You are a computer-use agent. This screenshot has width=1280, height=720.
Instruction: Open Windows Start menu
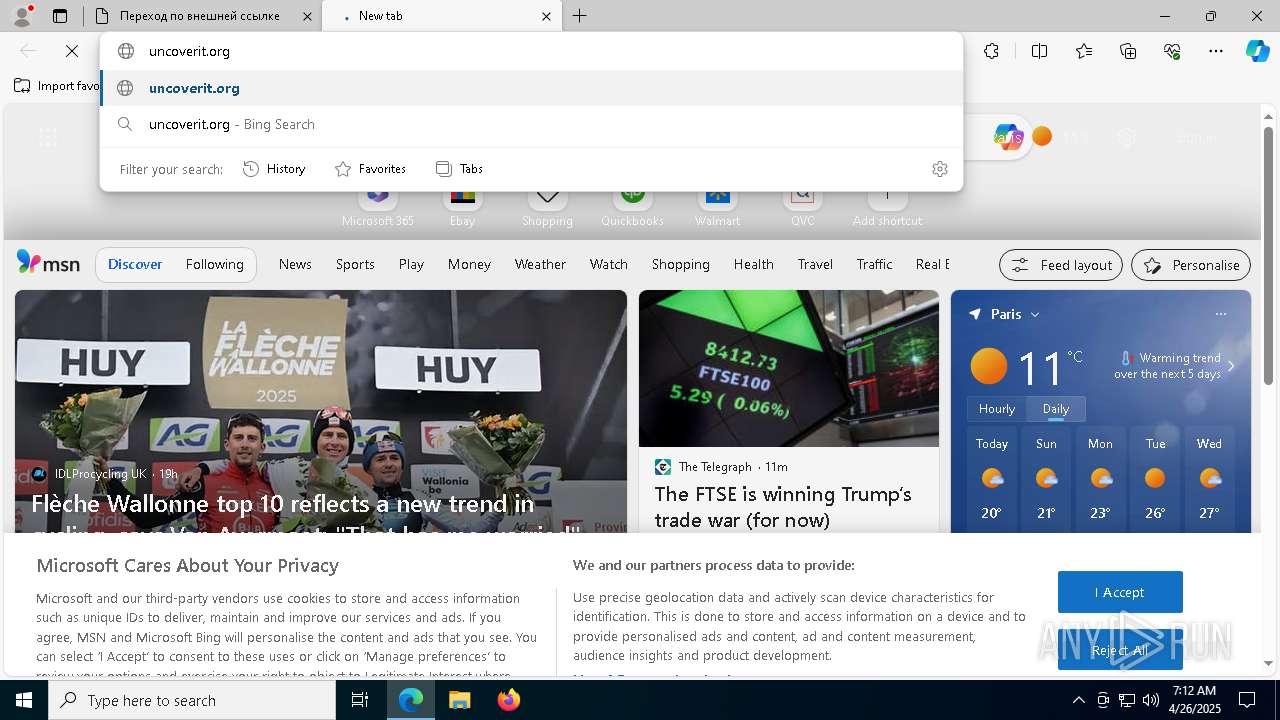(24, 700)
